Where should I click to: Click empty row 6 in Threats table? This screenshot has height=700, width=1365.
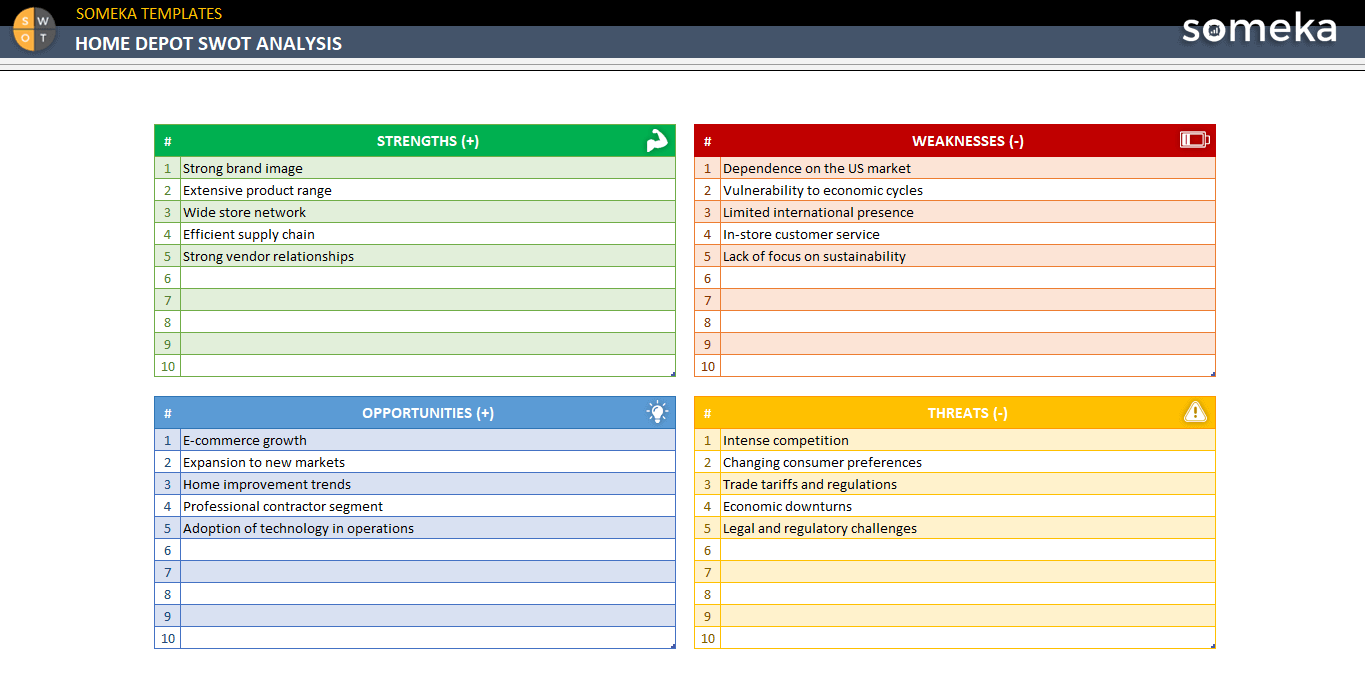coord(968,550)
